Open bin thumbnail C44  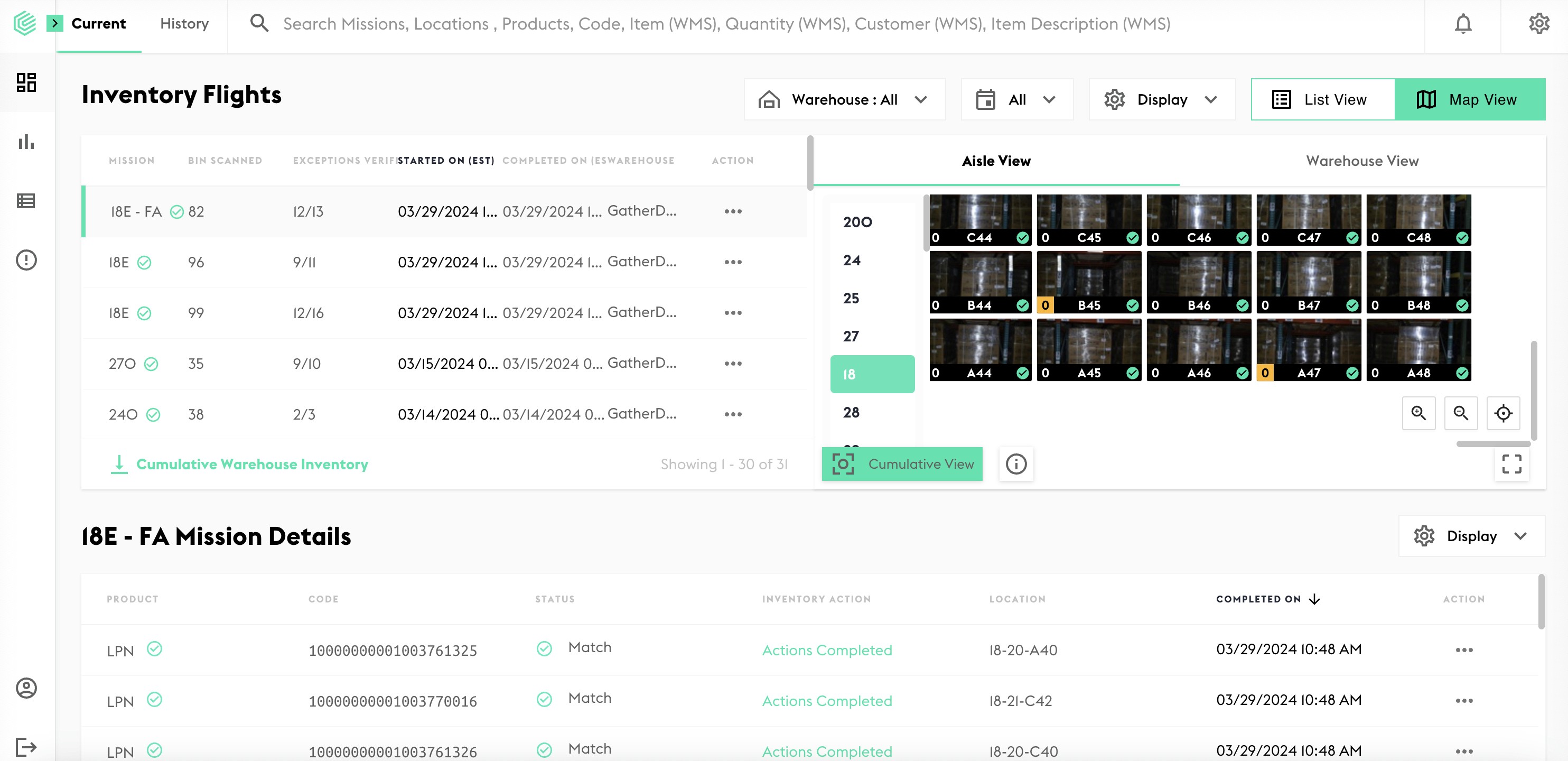tap(980, 220)
